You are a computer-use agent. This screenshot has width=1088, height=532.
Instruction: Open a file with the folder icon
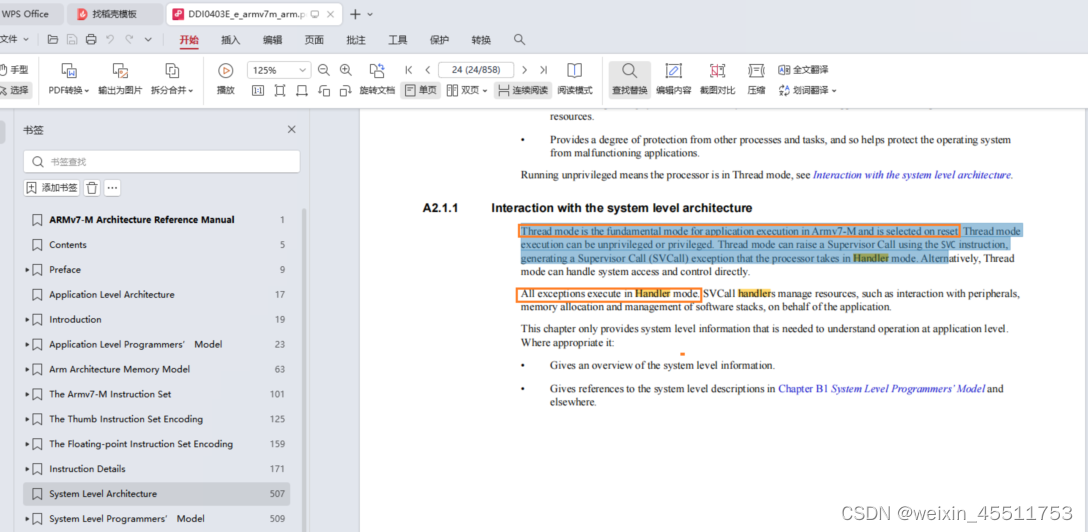click(53, 40)
